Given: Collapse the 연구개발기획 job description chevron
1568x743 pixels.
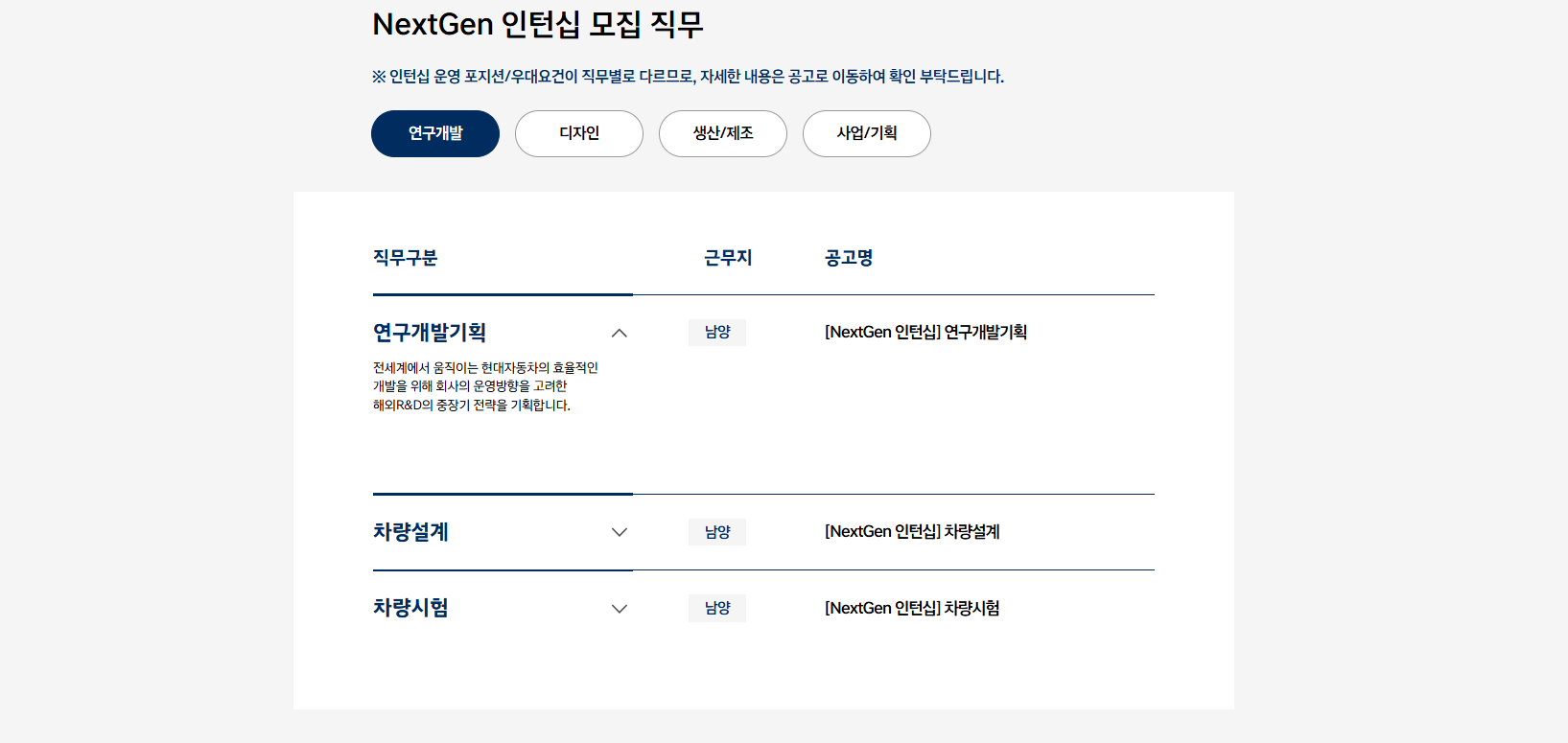Looking at the screenshot, I should tap(620, 333).
